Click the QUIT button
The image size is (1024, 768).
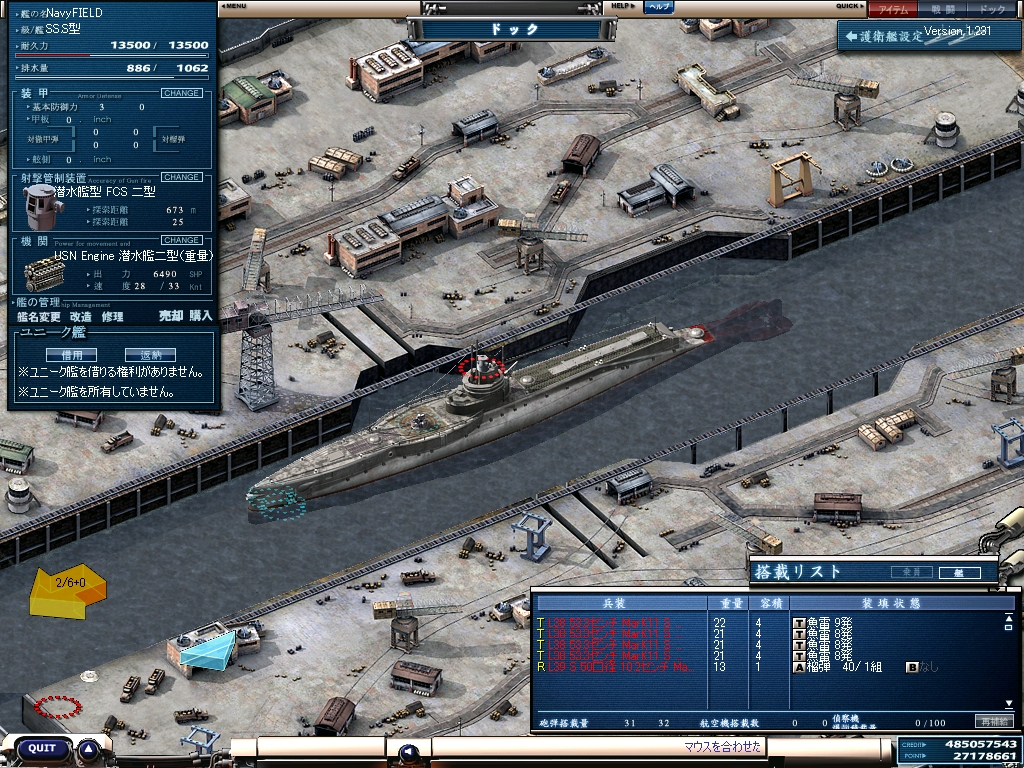[x=42, y=748]
